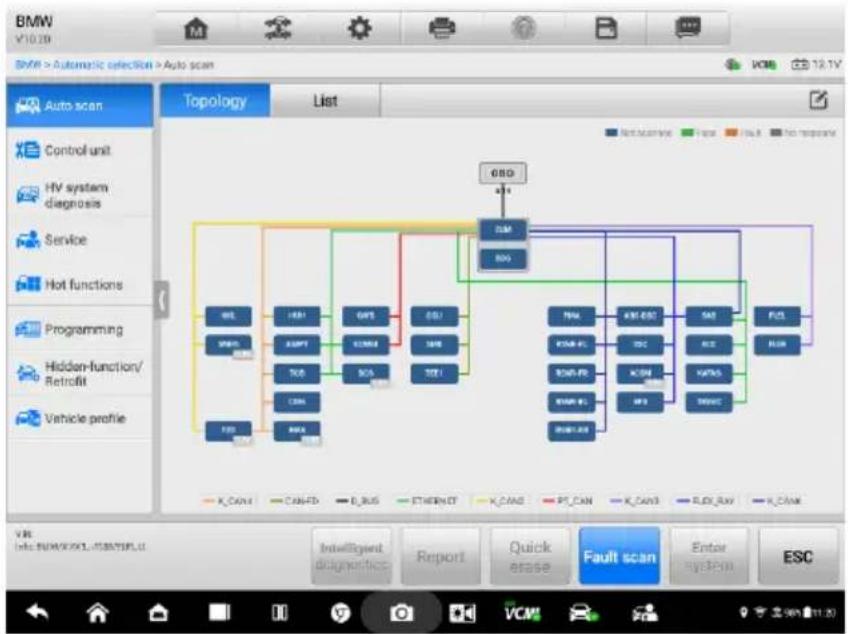Open Service in the sidebar
Viewport: 848px width, 634px height.
pyautogui.click(x=80, y=240)
